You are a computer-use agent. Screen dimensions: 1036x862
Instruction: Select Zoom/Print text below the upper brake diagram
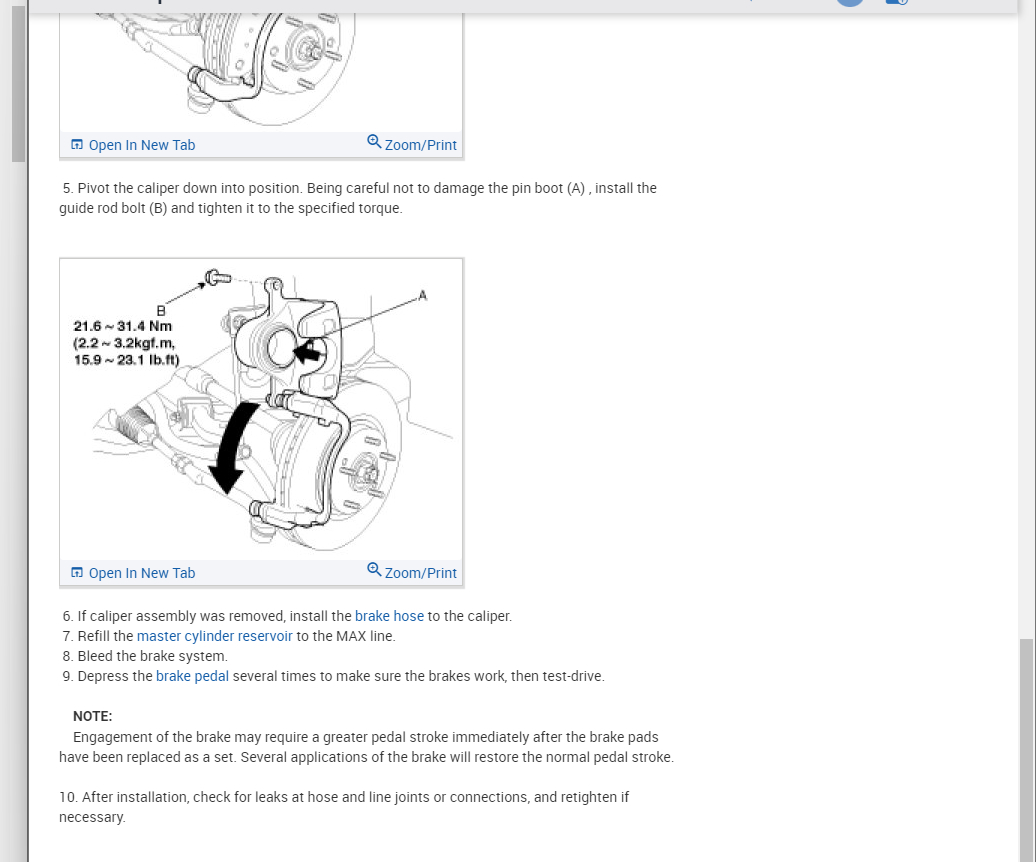pos(420,145)
